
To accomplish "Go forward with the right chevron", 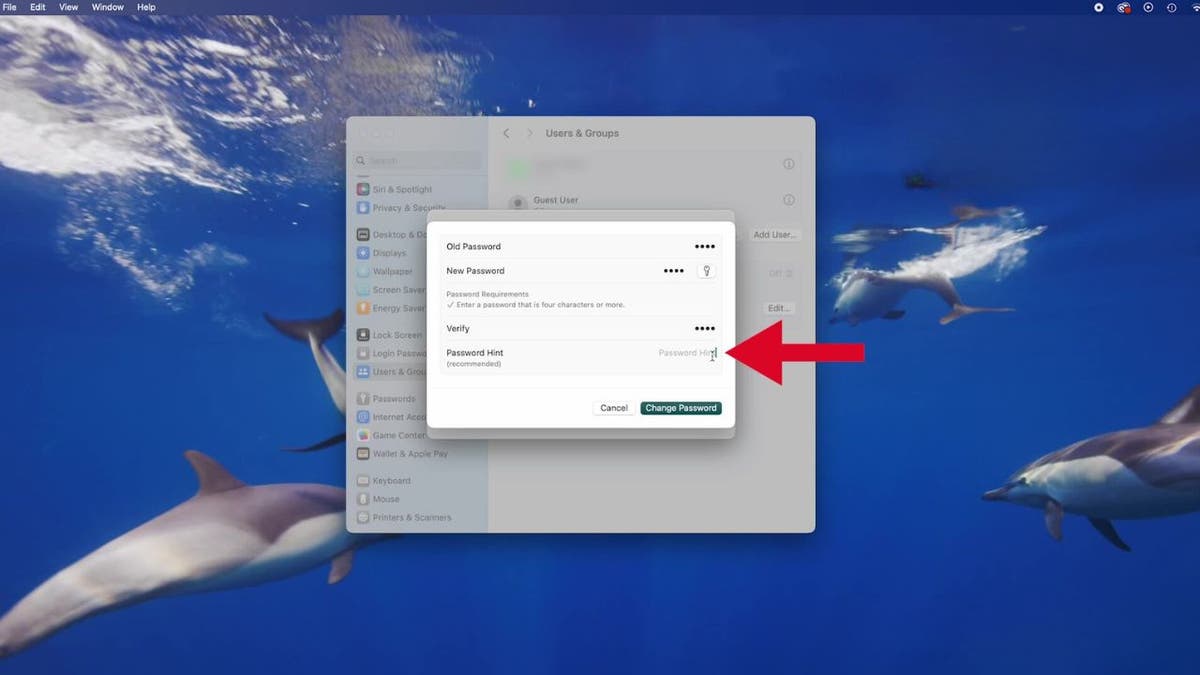I will point(529,133).
